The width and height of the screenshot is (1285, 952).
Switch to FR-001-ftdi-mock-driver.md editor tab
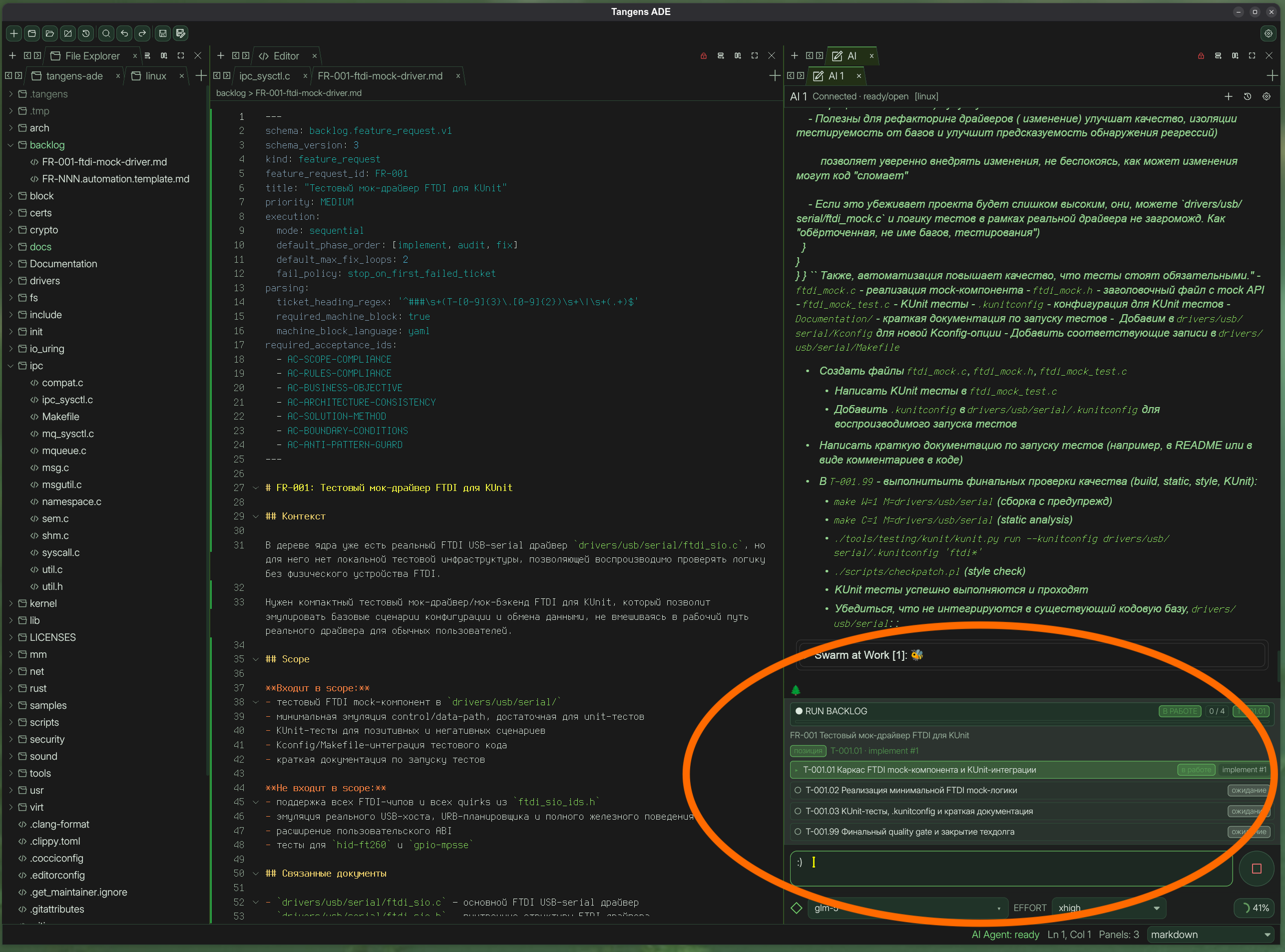coord(381,76)
